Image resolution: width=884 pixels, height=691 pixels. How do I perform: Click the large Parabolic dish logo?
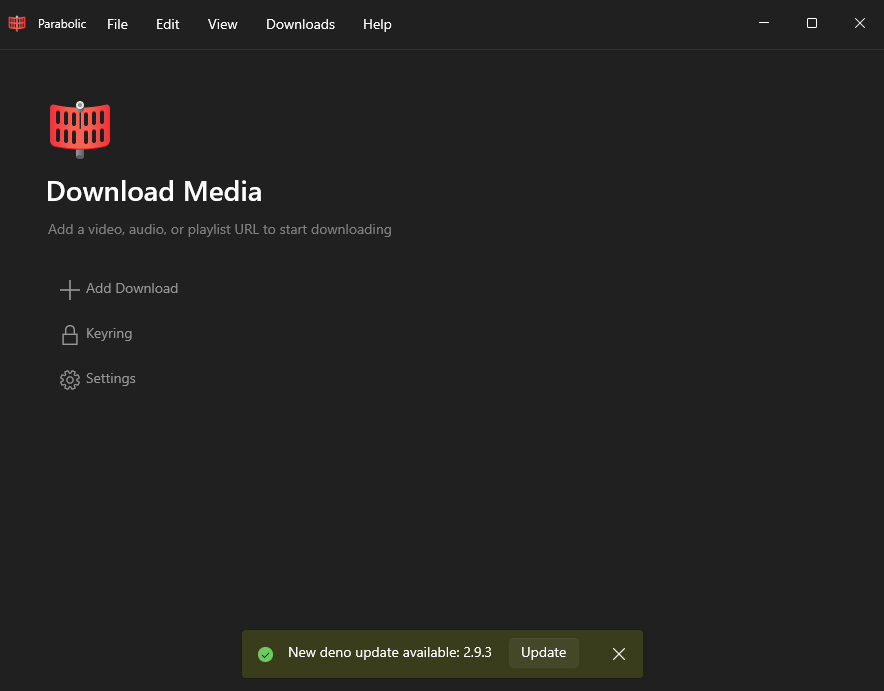[x=80, y=130]
